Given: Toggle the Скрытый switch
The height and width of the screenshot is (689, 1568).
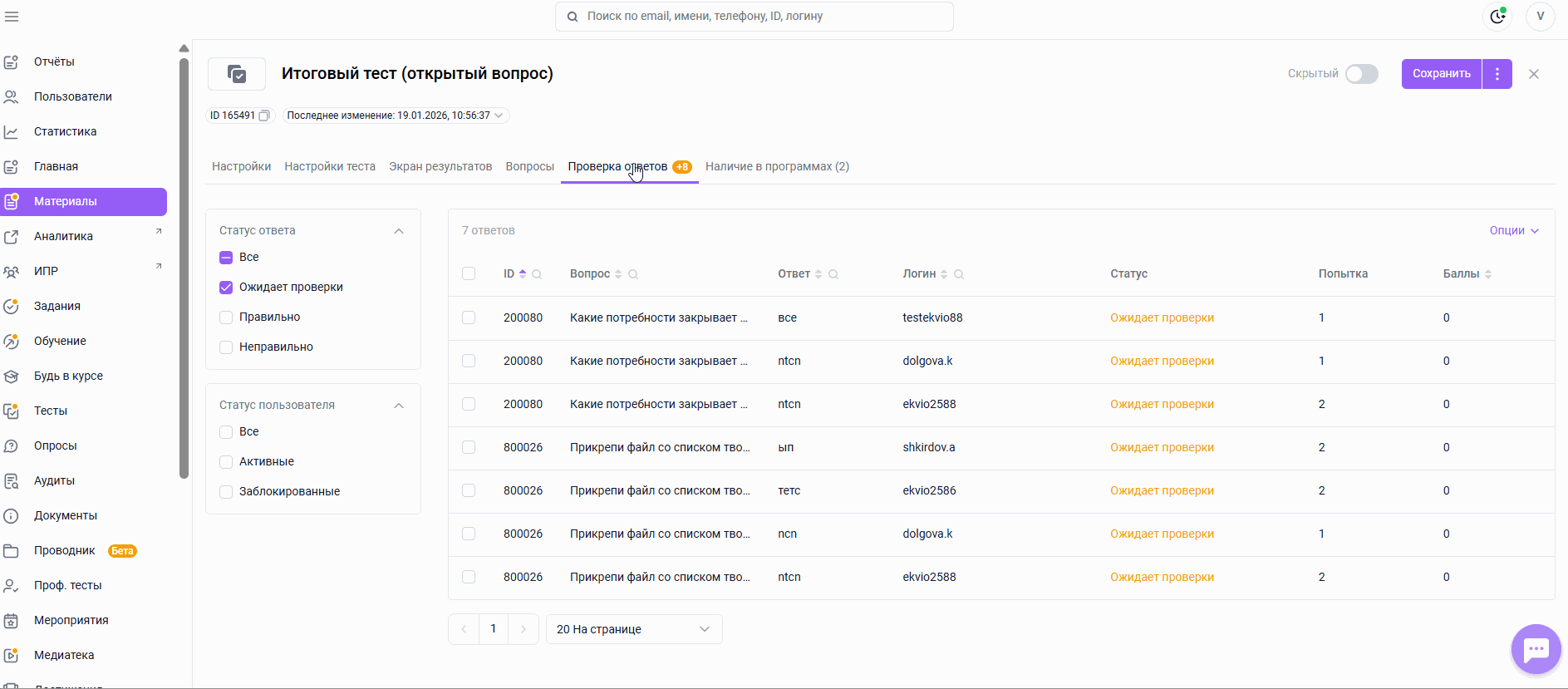Looking at the screenshot, I should pos(1362,74).
